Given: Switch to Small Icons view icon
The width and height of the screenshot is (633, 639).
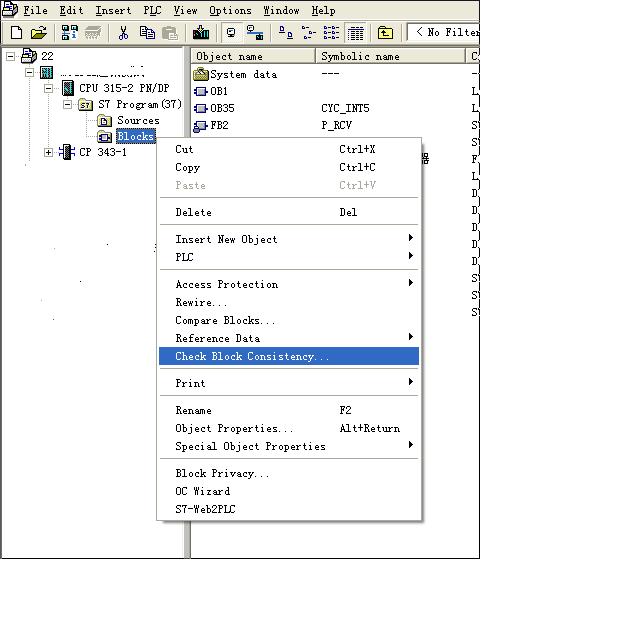Looking at the screenshot, I should [x=309, y=33].
